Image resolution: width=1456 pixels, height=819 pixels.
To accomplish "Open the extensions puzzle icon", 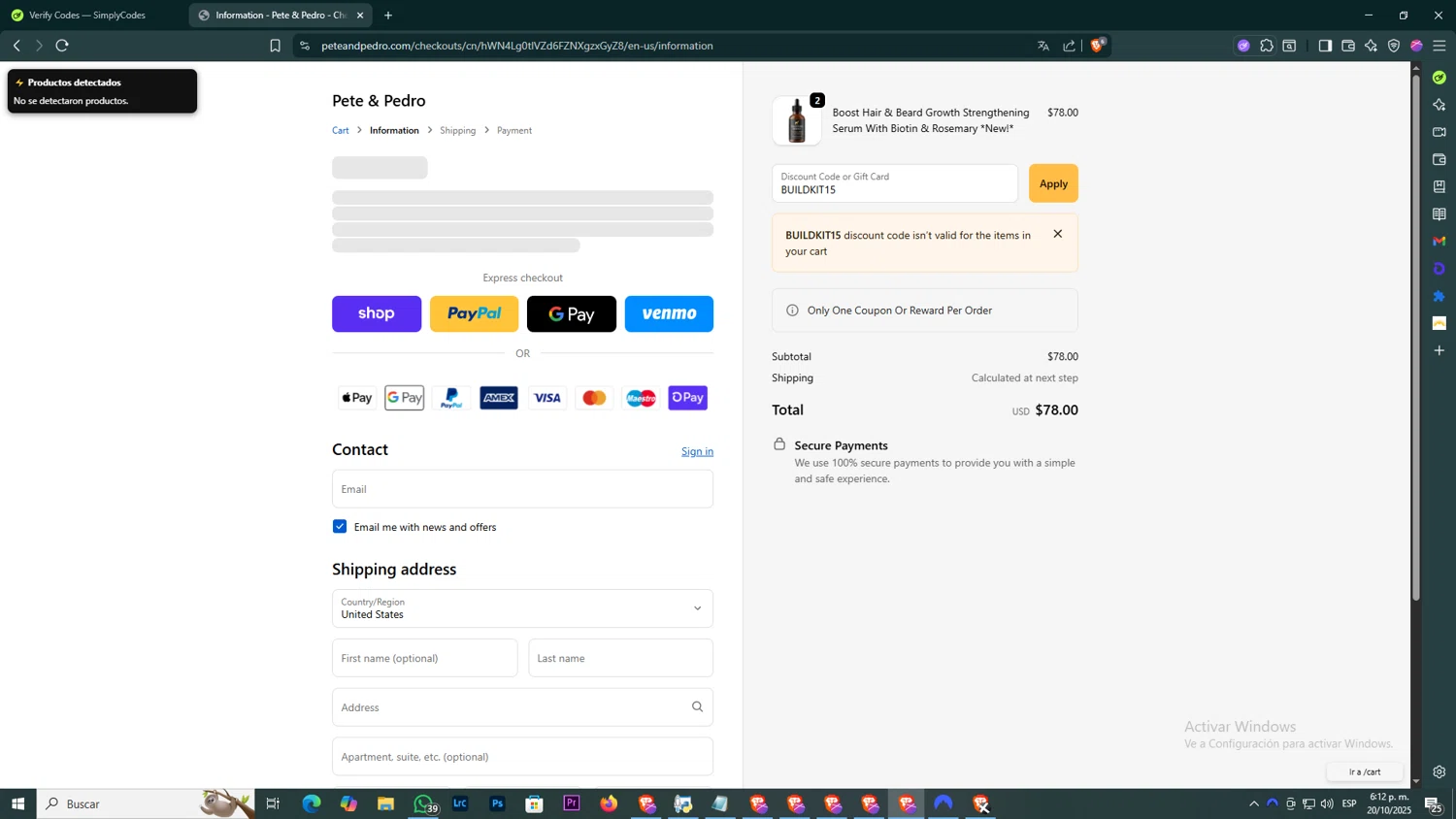I will (1267, 46).
